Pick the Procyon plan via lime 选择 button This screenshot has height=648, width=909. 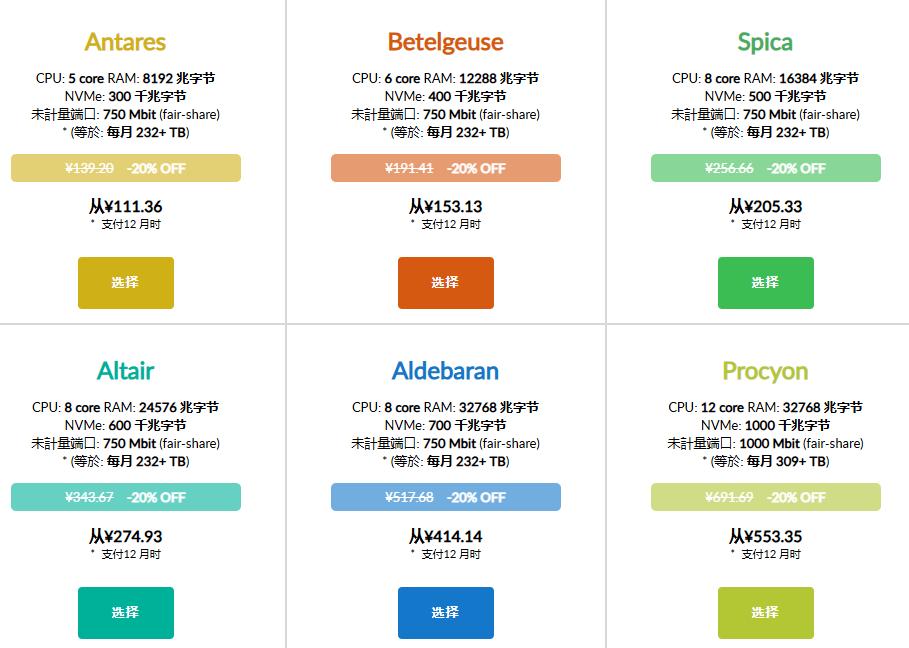point(765,612)
